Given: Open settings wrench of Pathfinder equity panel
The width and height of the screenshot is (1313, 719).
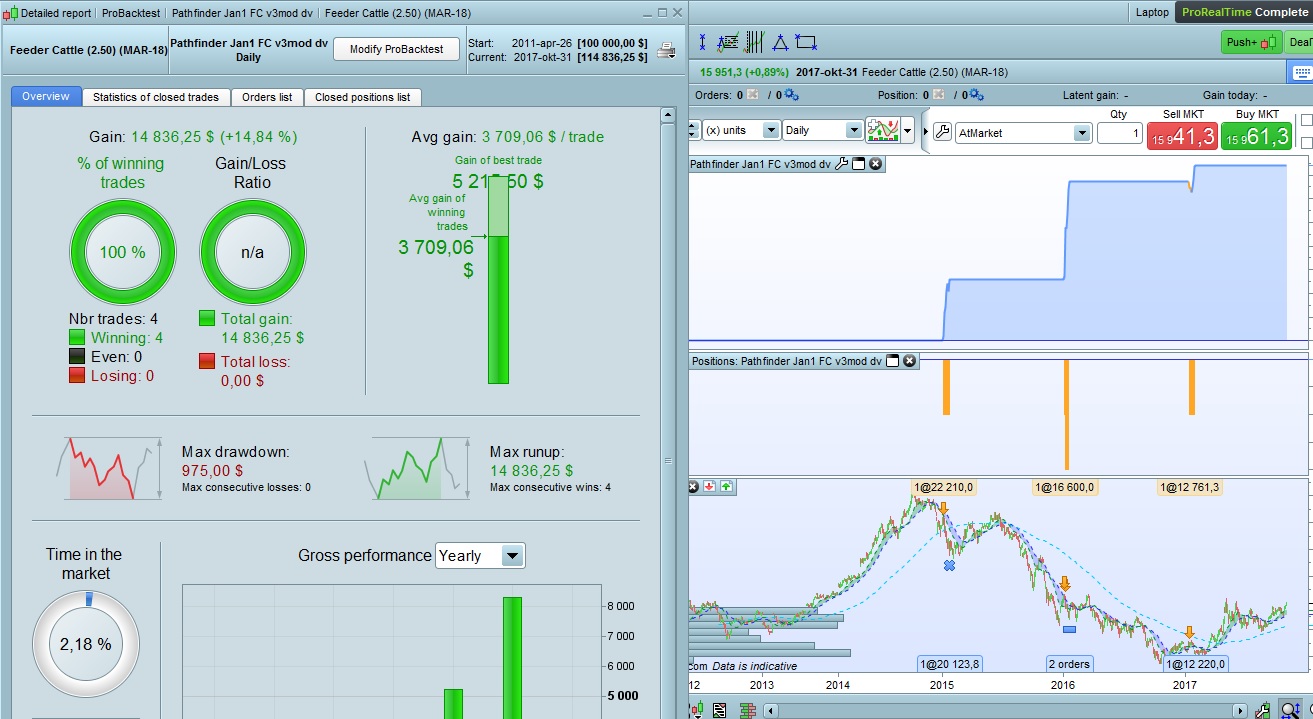Looking at the screenshot, I should click(x=841, y=163).
